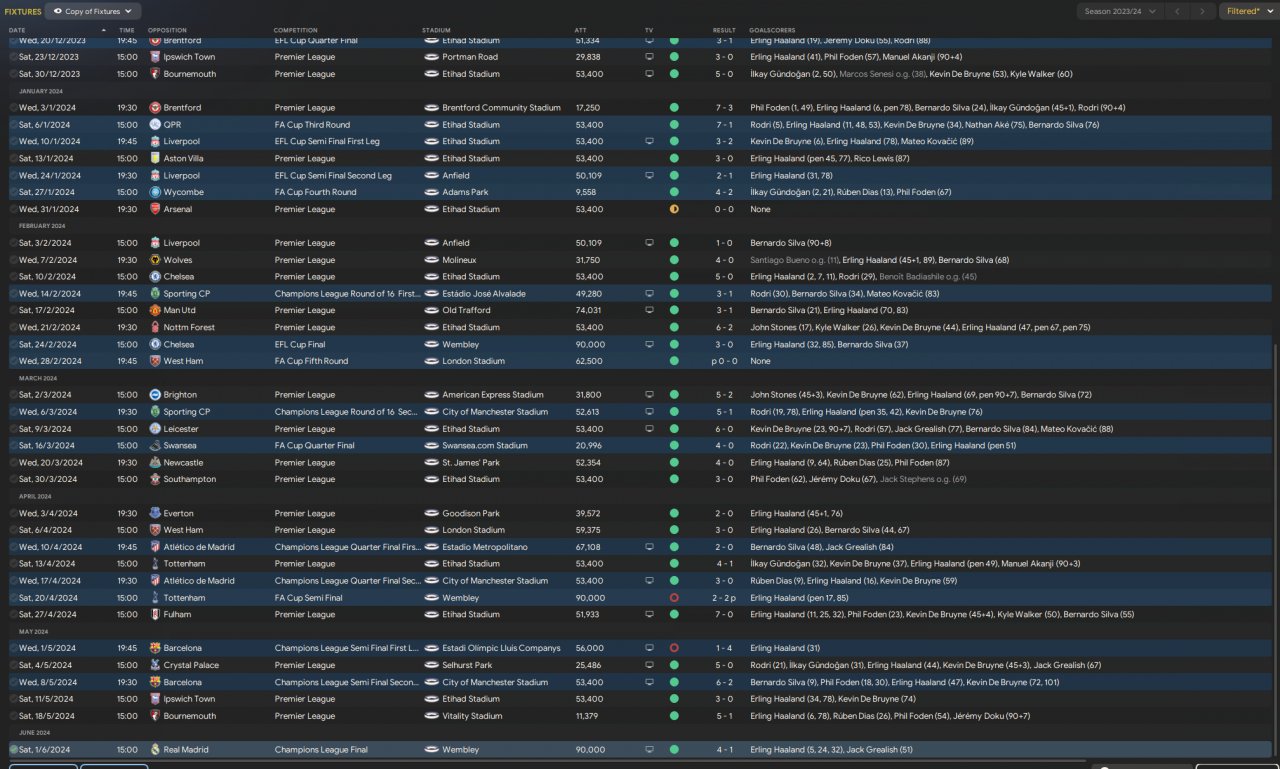Click the Aston Villa club badge
Image resolution: width=1280 pixels, height=769 pixels.
155,158
